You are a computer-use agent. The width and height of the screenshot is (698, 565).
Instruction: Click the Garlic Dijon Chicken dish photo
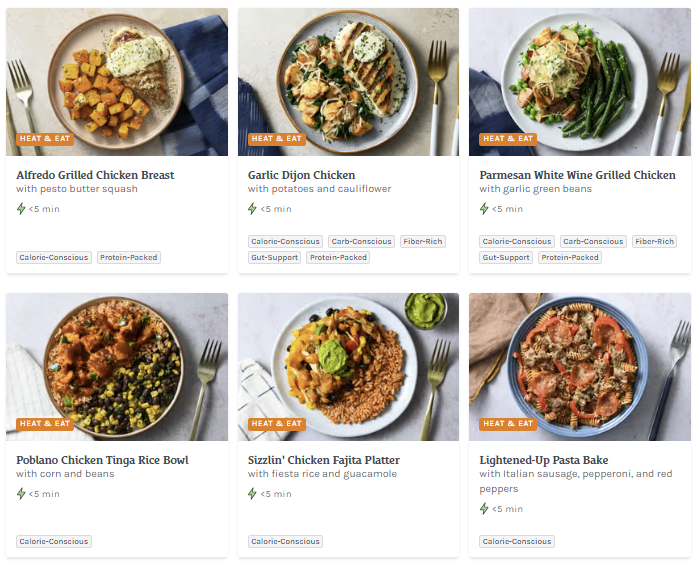coord(348,82)
